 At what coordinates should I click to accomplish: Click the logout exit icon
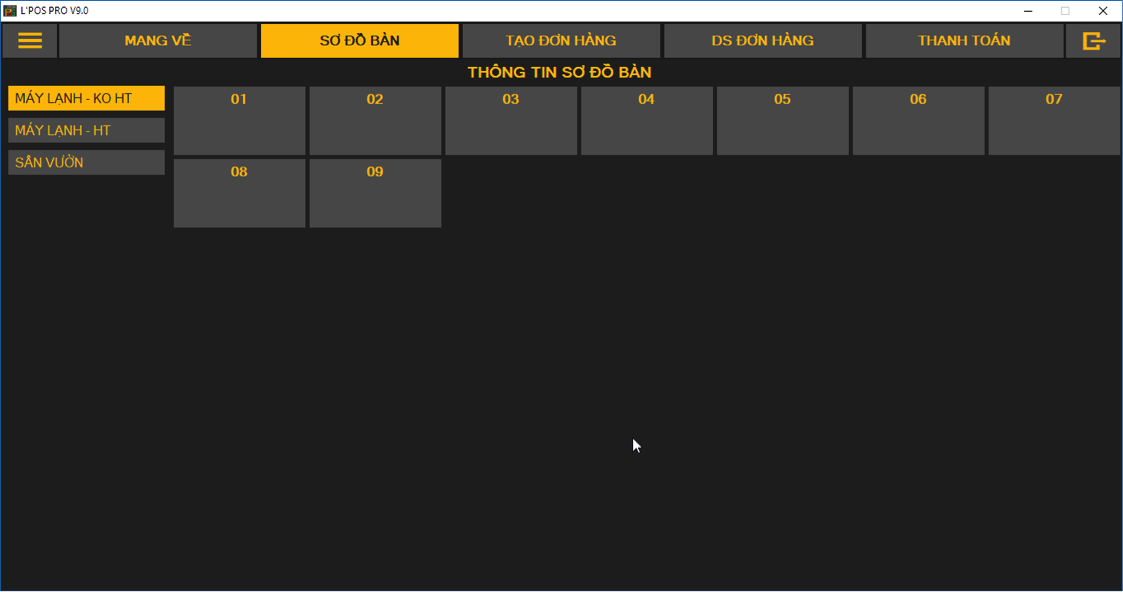point(1093,41)
